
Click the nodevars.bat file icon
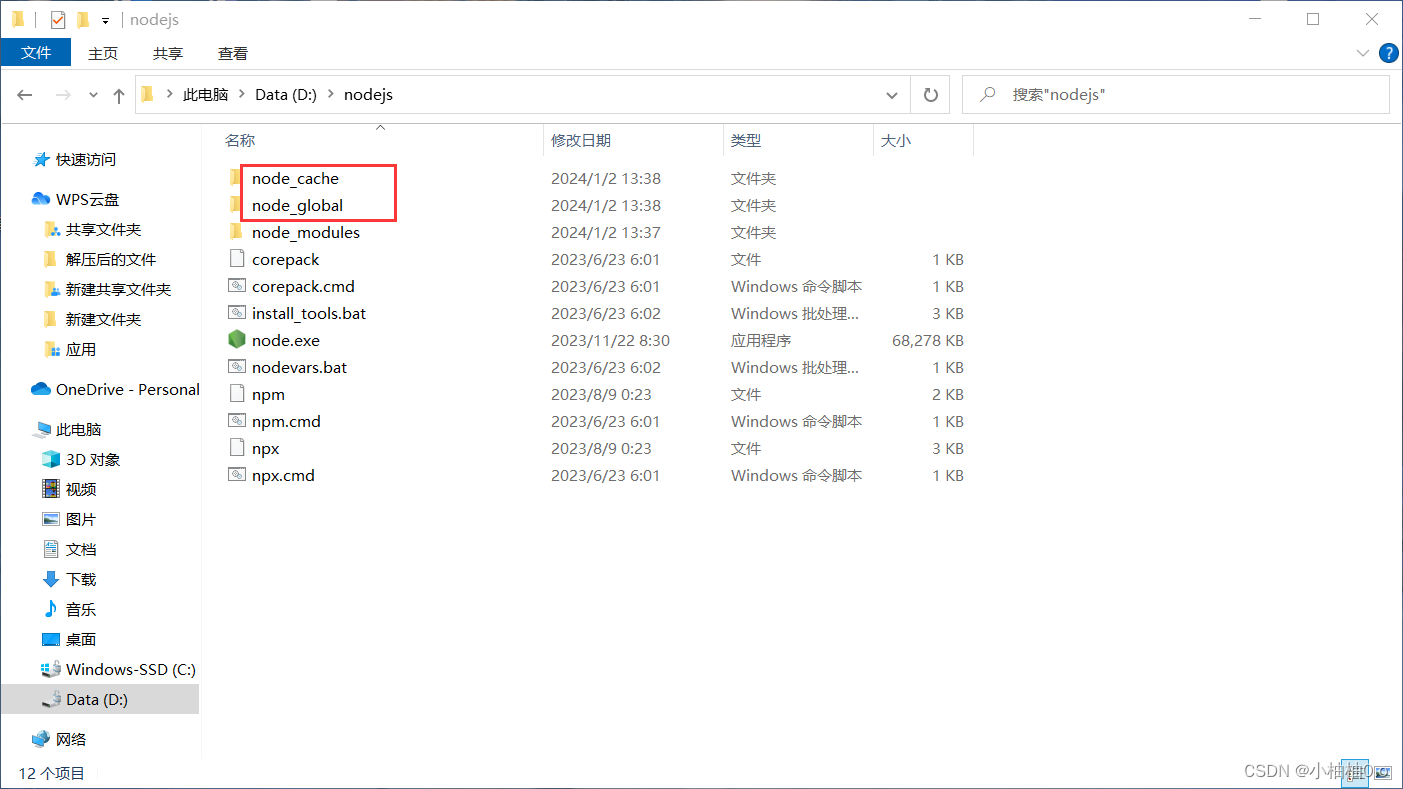(x=236, y=367)
